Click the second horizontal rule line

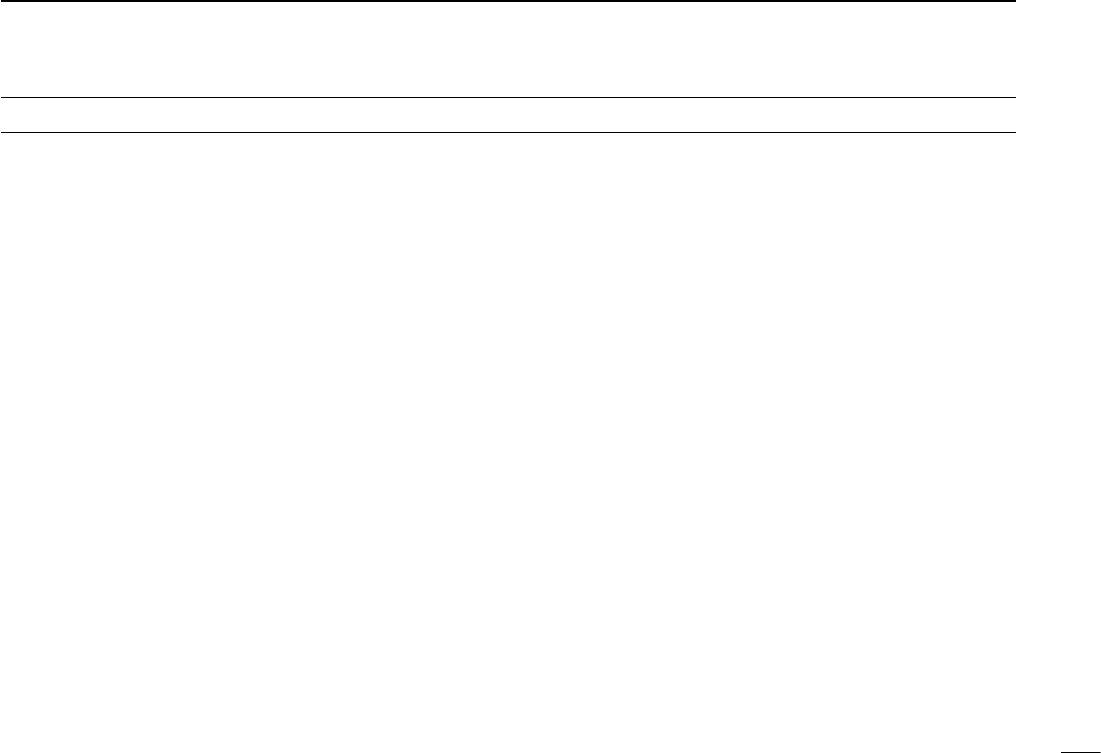(508, 98)
